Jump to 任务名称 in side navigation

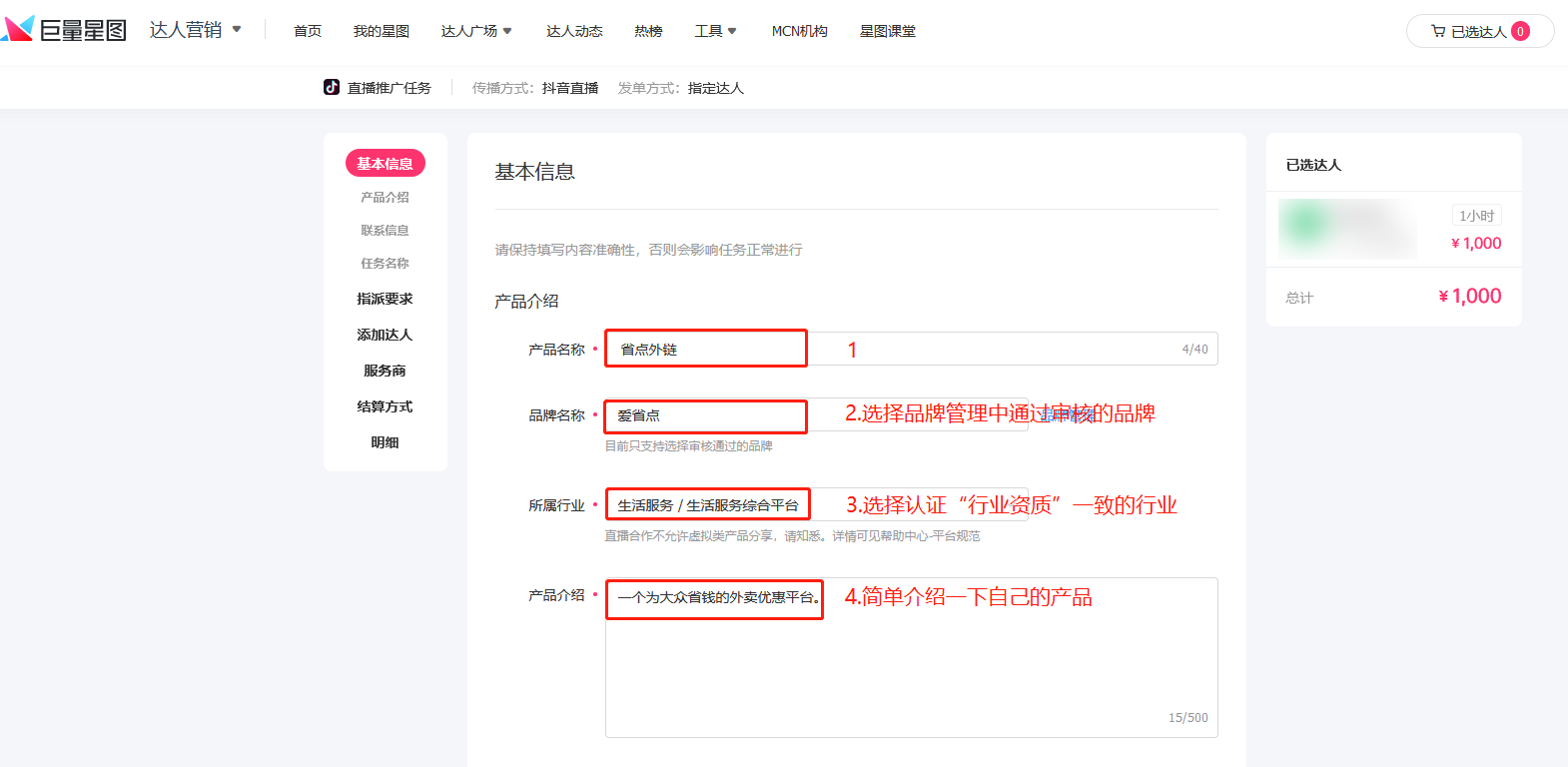coord(386,263)
